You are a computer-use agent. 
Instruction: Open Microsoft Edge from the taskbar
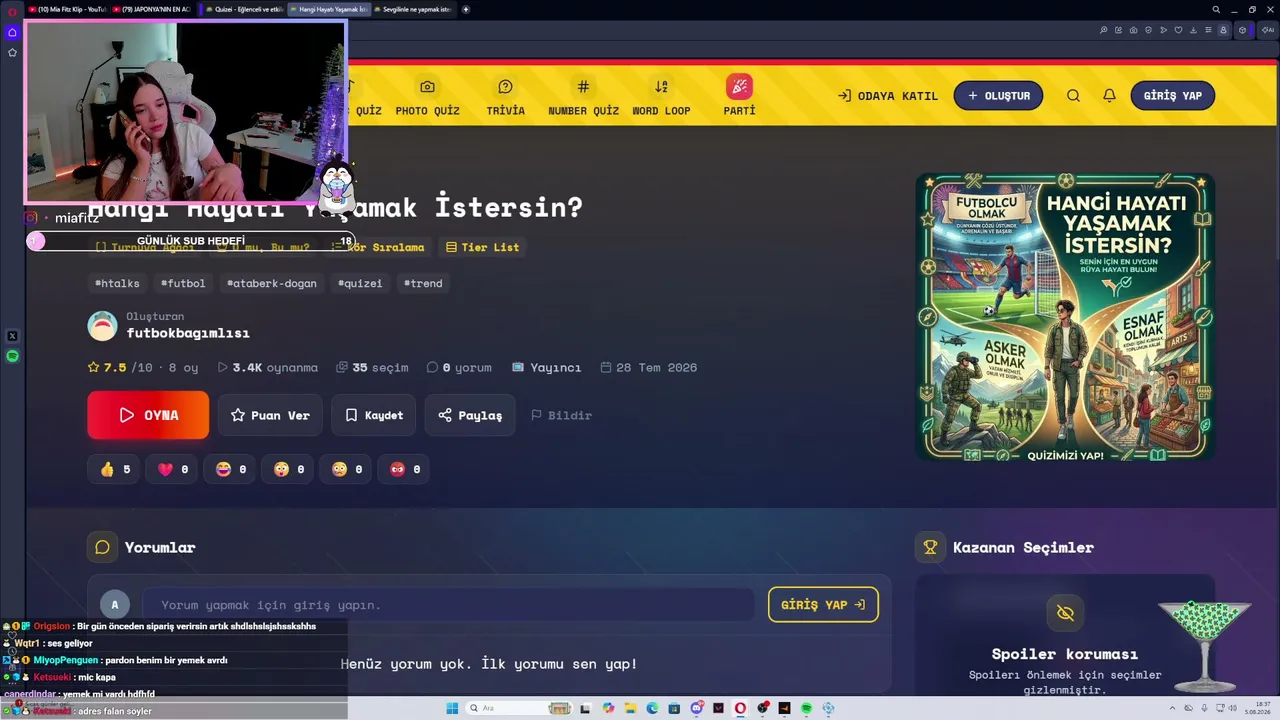coord(652,708)
